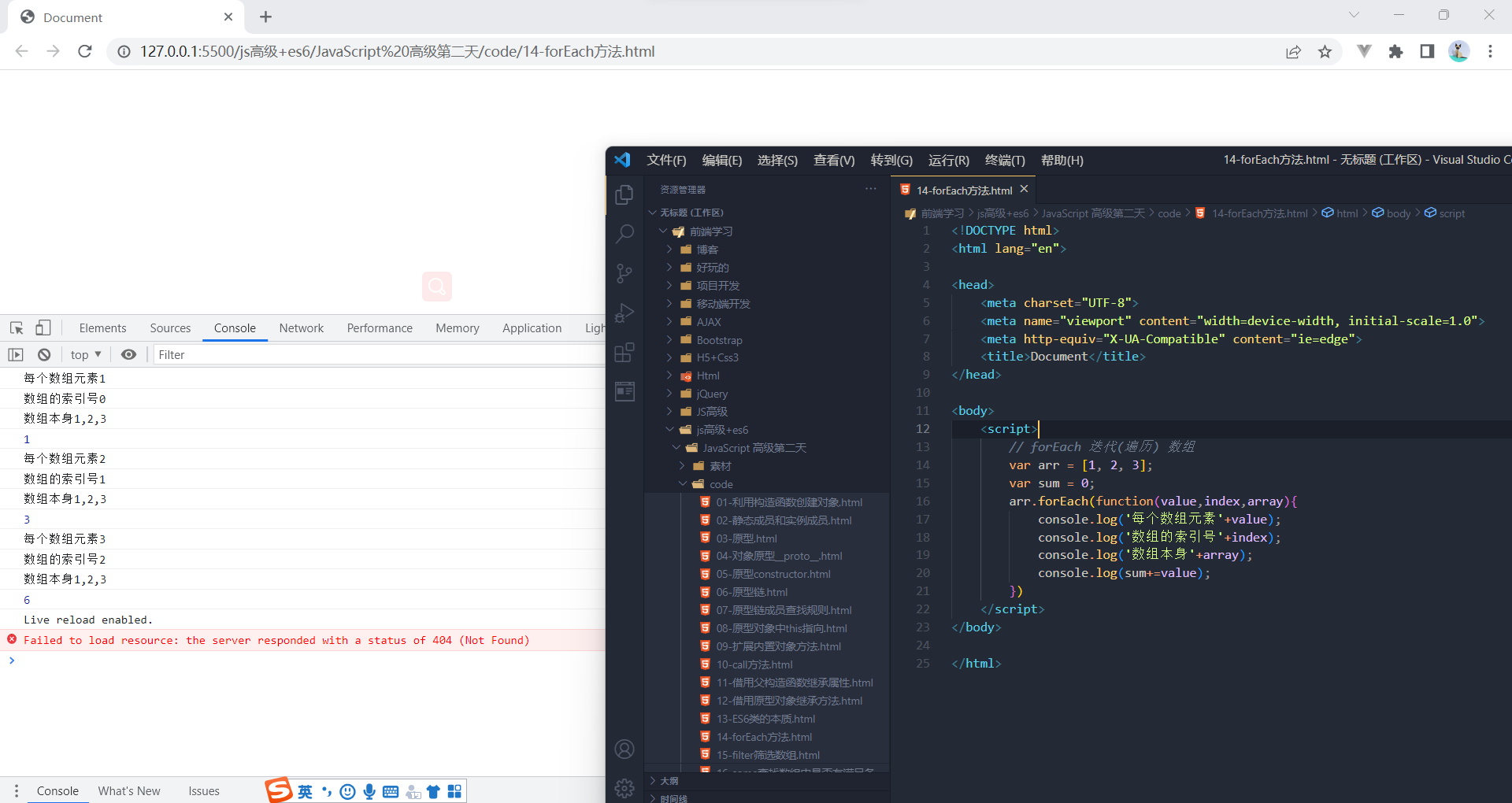Select the inspect element cursor tool

(x=16, y=327)
